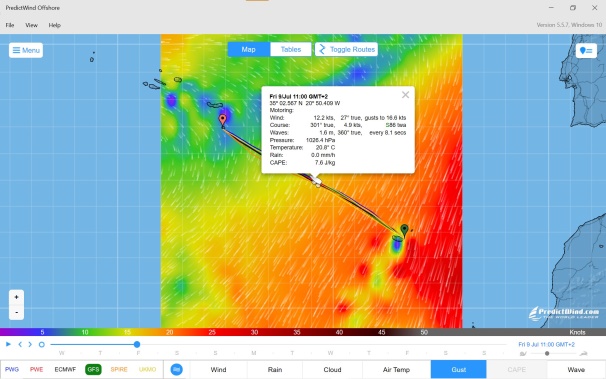Toggle the GFS model selection
Screen dimensions: 606x379
93,369
